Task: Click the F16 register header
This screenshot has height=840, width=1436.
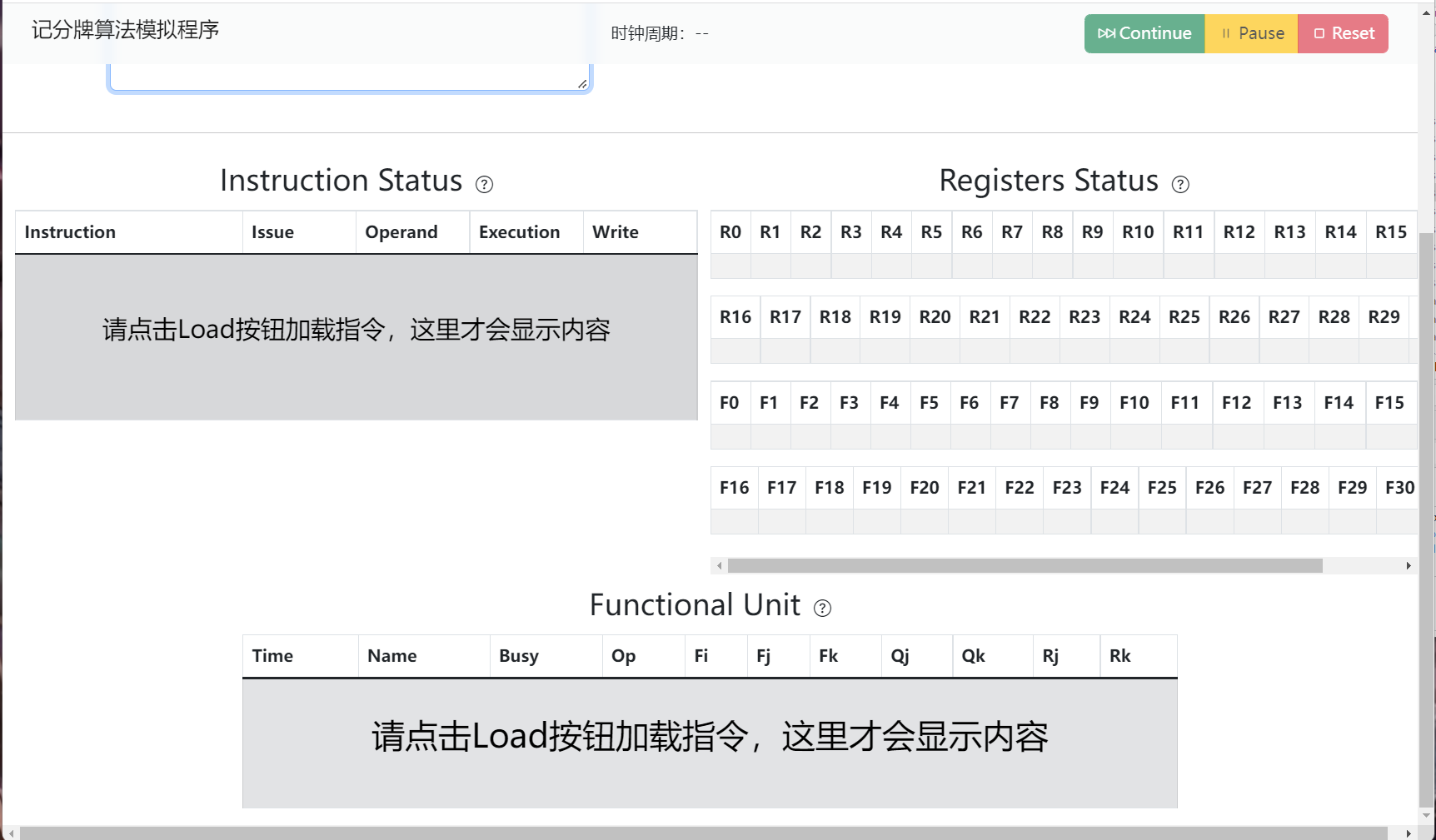Action: (x=735, y=488)
